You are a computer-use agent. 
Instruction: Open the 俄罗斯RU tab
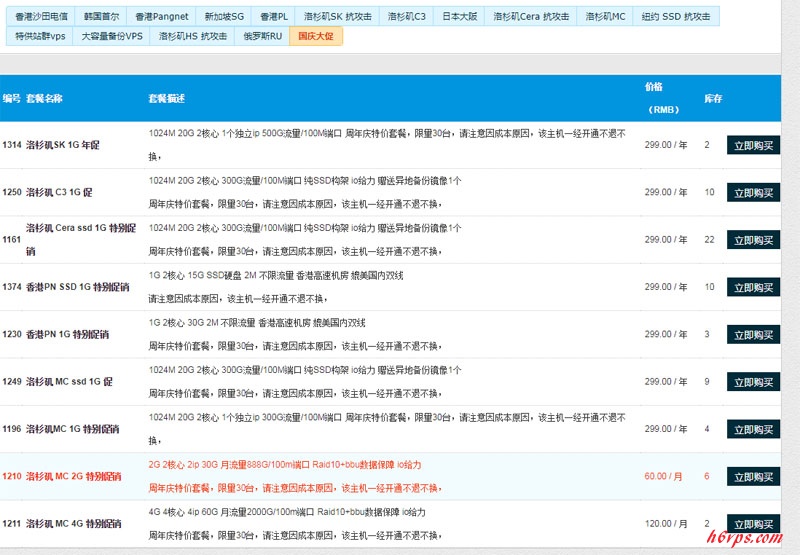pos(262,36)
